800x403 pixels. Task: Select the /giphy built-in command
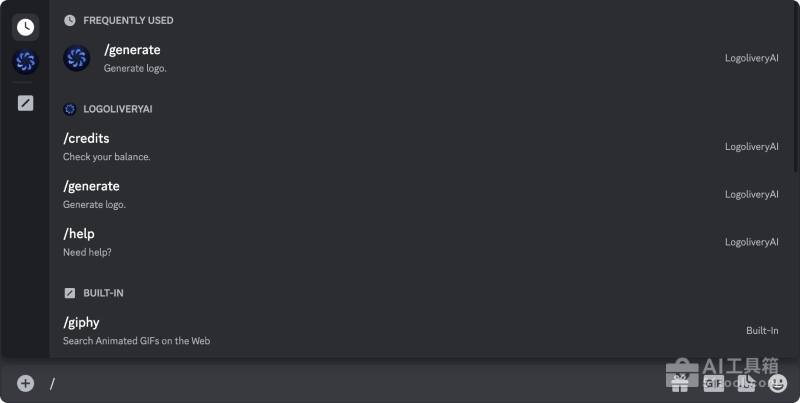click(x=422, y=331)
